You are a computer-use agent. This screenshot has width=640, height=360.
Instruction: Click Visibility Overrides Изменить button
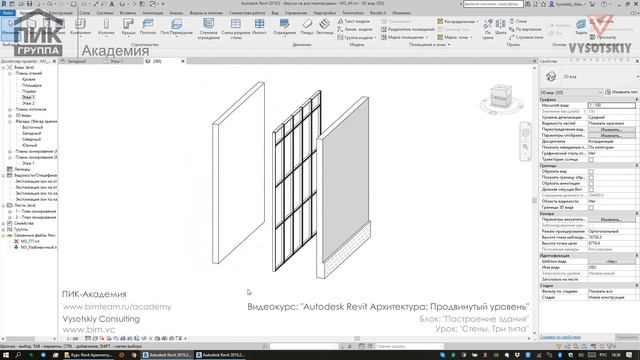coord(611,129)
